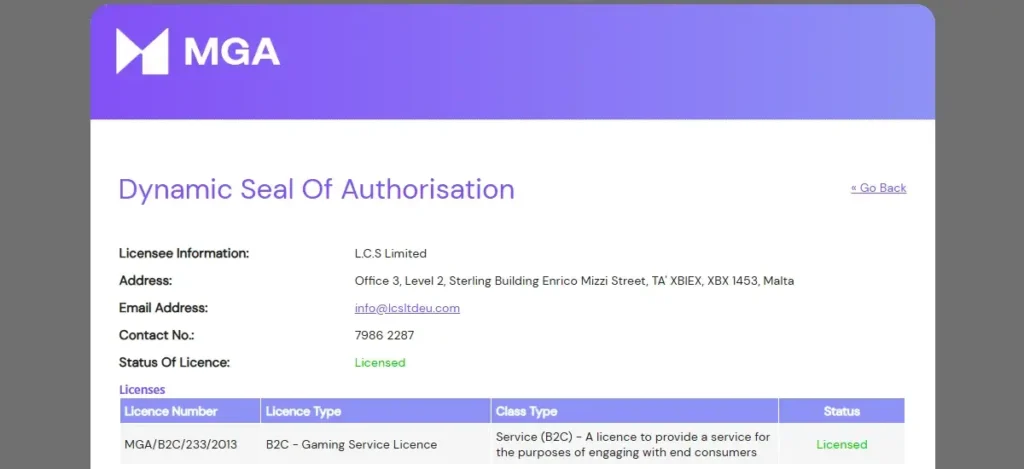Click the MGA logo in the header
Viewport: 1024px width, 469px height.
tap(198, 51)
